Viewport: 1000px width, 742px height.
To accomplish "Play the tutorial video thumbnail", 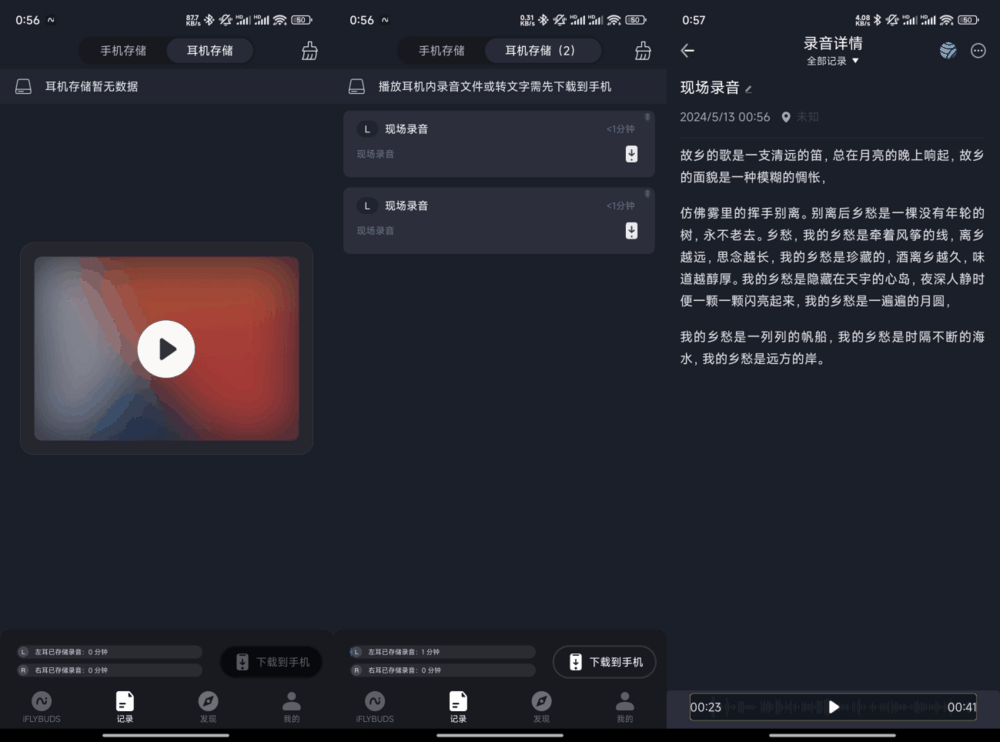I will coord(166,349).
